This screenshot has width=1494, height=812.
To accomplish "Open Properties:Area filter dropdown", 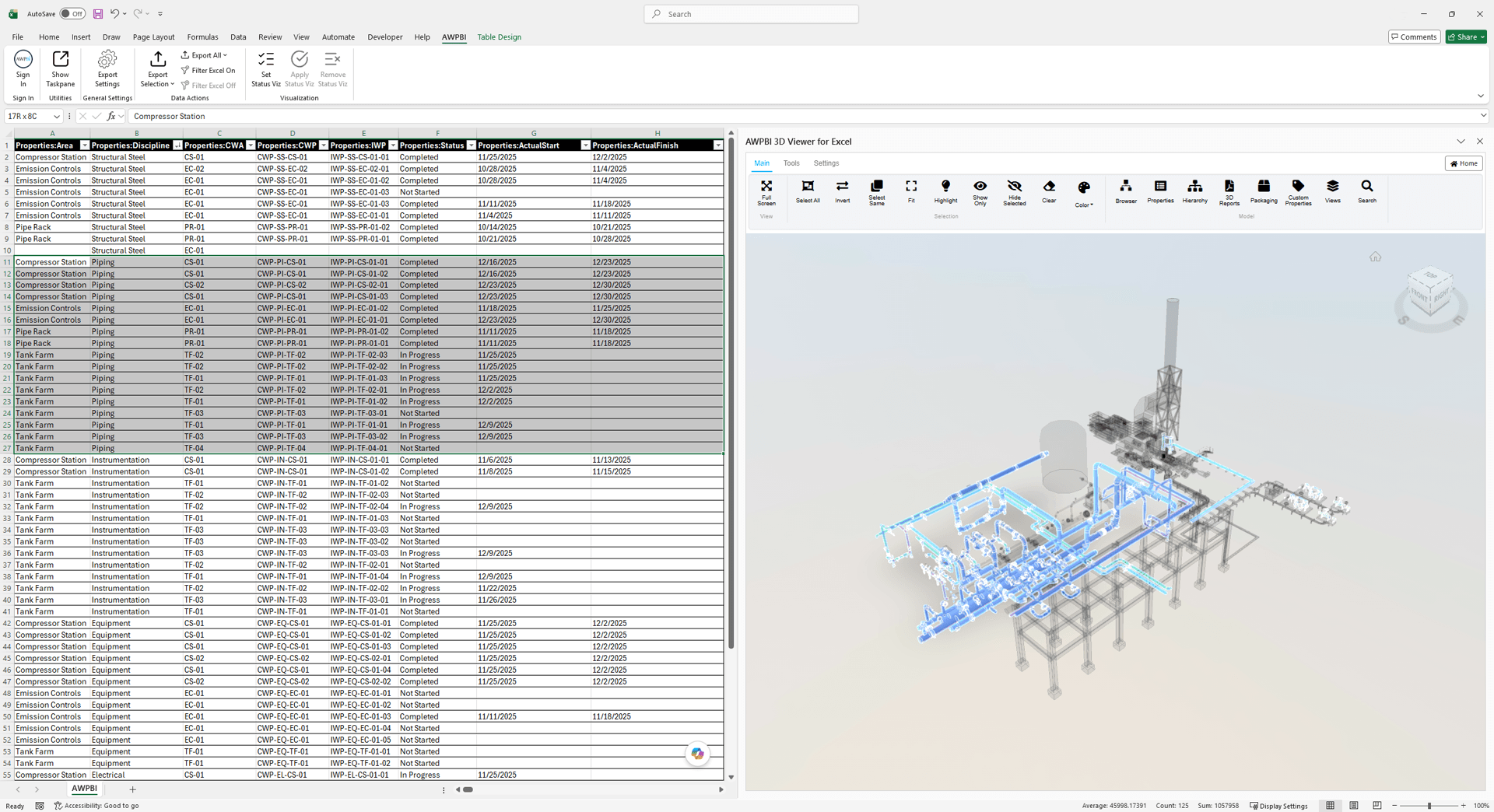I will click(85, 145).
